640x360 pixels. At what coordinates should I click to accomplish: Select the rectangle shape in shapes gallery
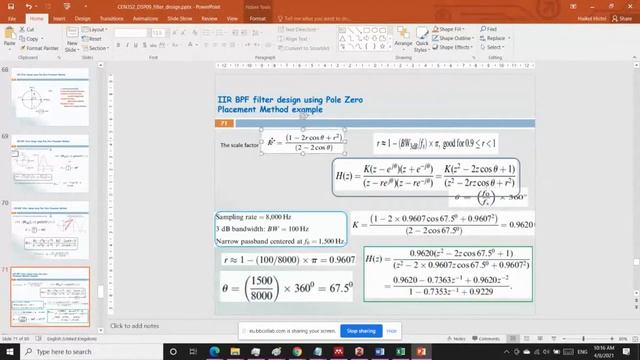click(x=367, y=30)
